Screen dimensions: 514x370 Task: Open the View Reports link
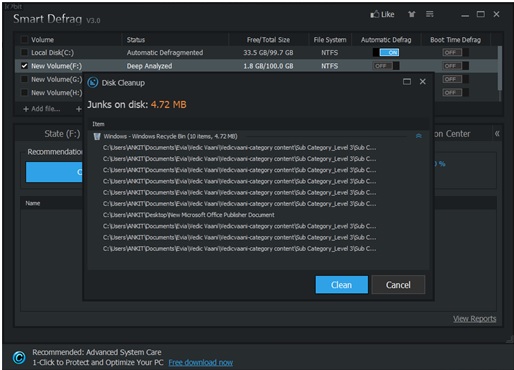tap(474, 319)
